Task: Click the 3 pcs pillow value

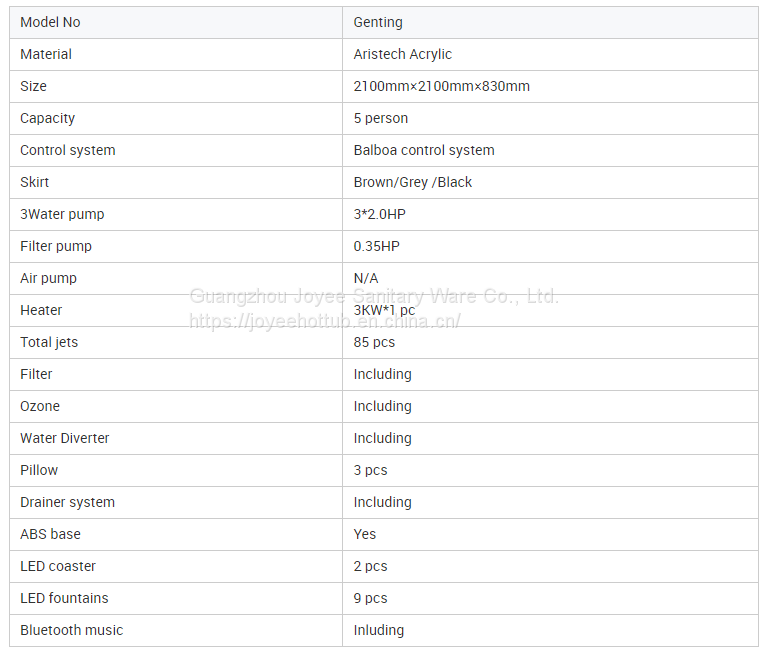Action: (x=370, y=470)
